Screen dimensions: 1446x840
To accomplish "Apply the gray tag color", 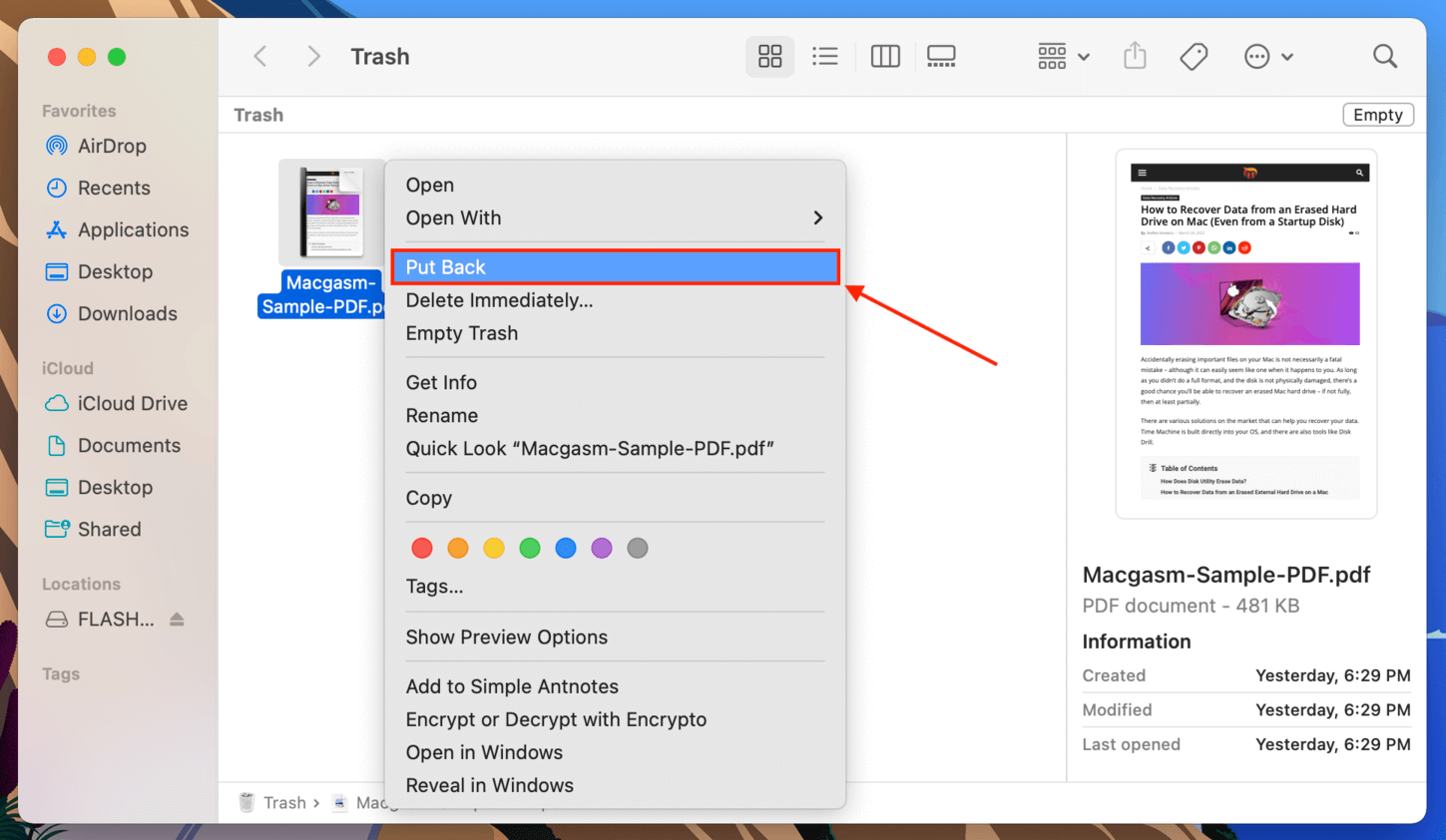I will coord(638,548).
